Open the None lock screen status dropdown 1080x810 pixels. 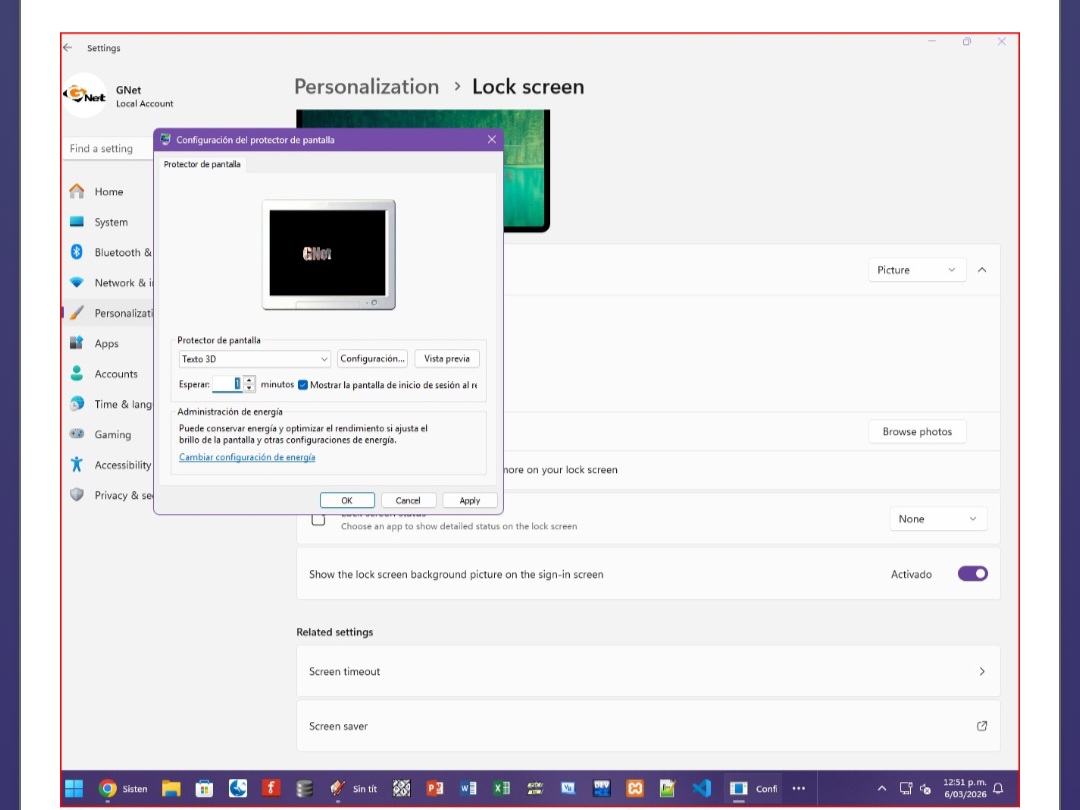937,519
